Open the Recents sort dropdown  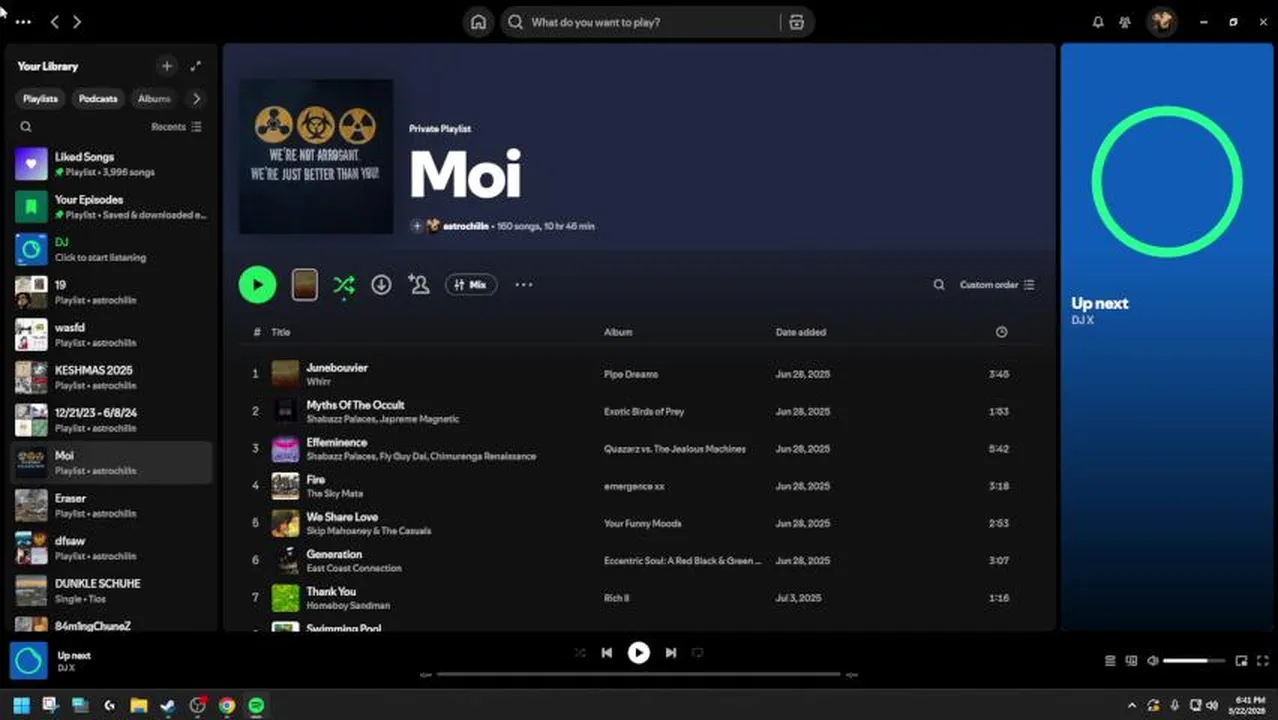coord(176,127)
